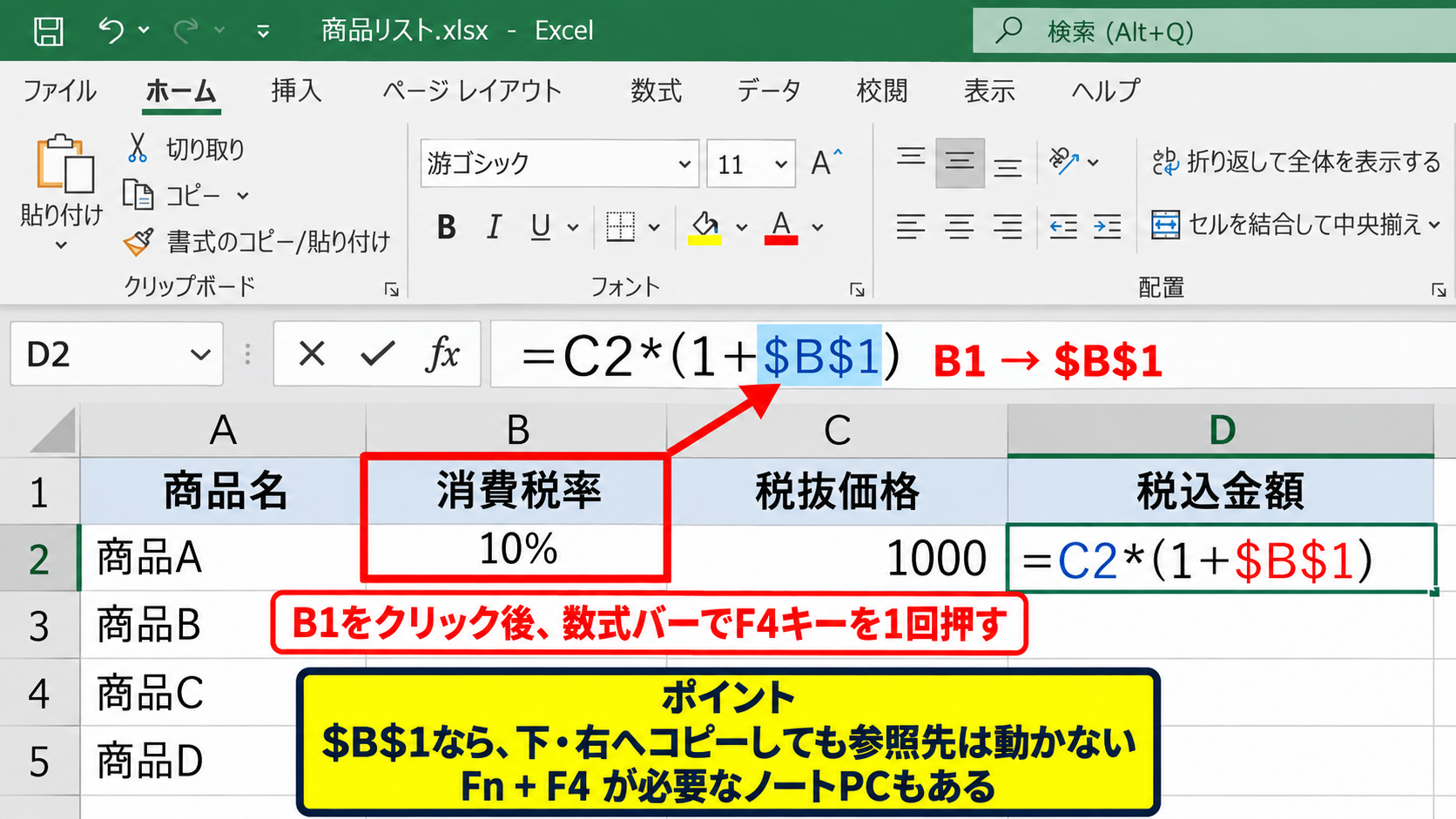The height and width of the screenshot is (819, 1456).
Task: Open Insert Function via fx icon
Action: [442, 354]
